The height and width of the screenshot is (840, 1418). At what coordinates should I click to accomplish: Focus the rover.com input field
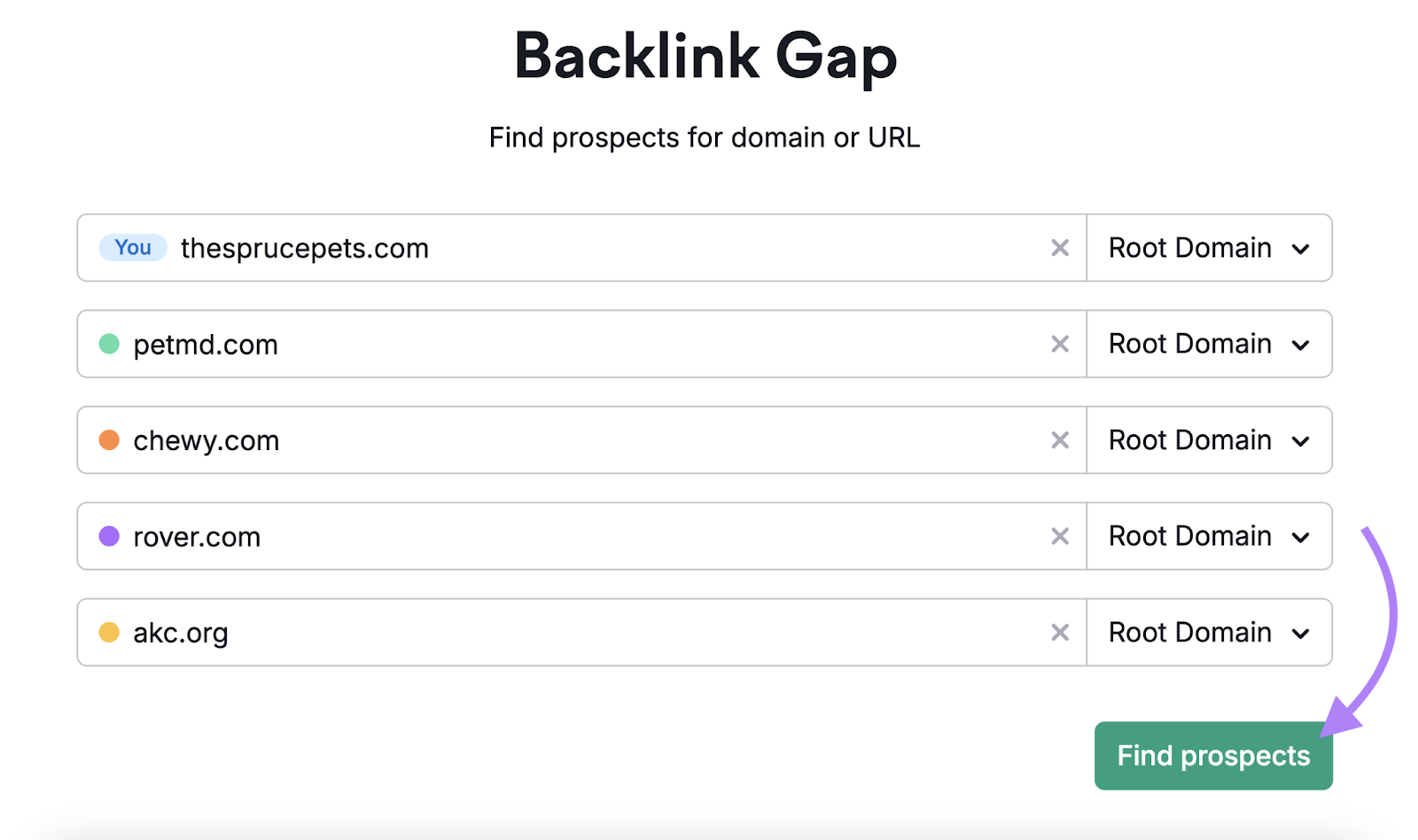(585, 536)
